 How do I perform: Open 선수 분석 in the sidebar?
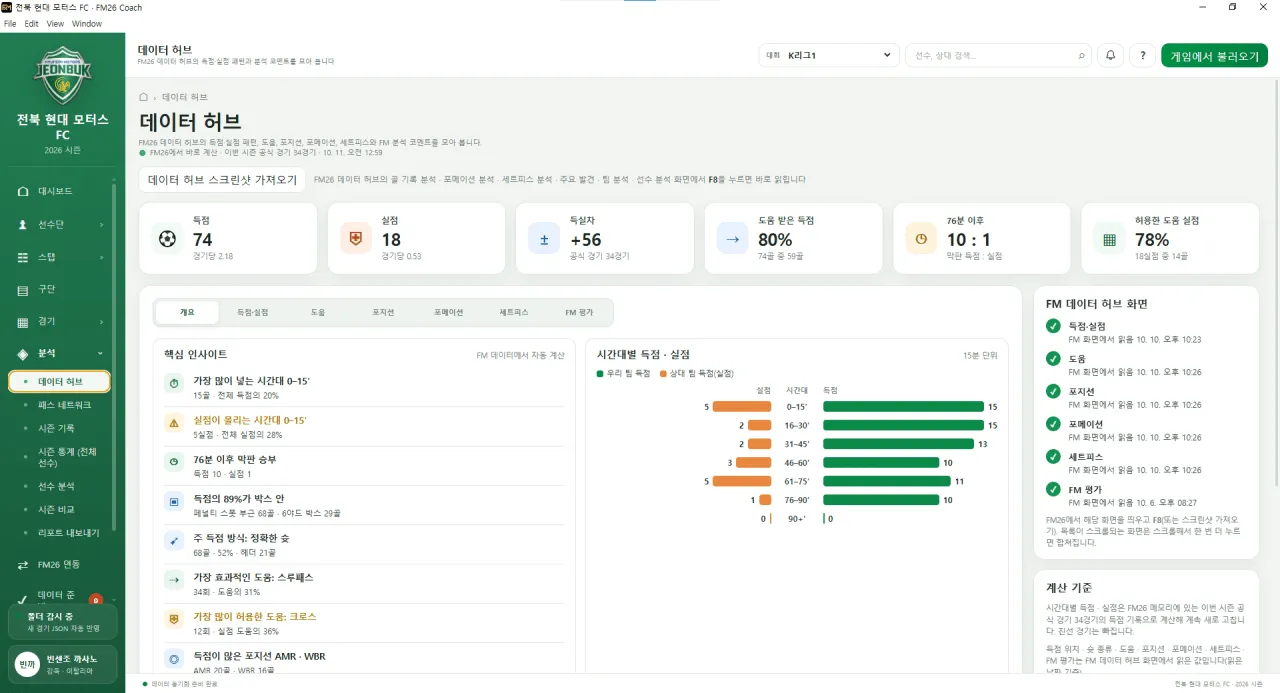click(56, 486)
